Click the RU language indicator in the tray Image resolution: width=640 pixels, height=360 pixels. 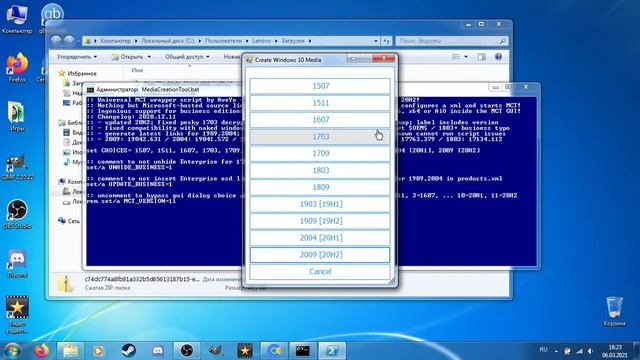(543, 350)
